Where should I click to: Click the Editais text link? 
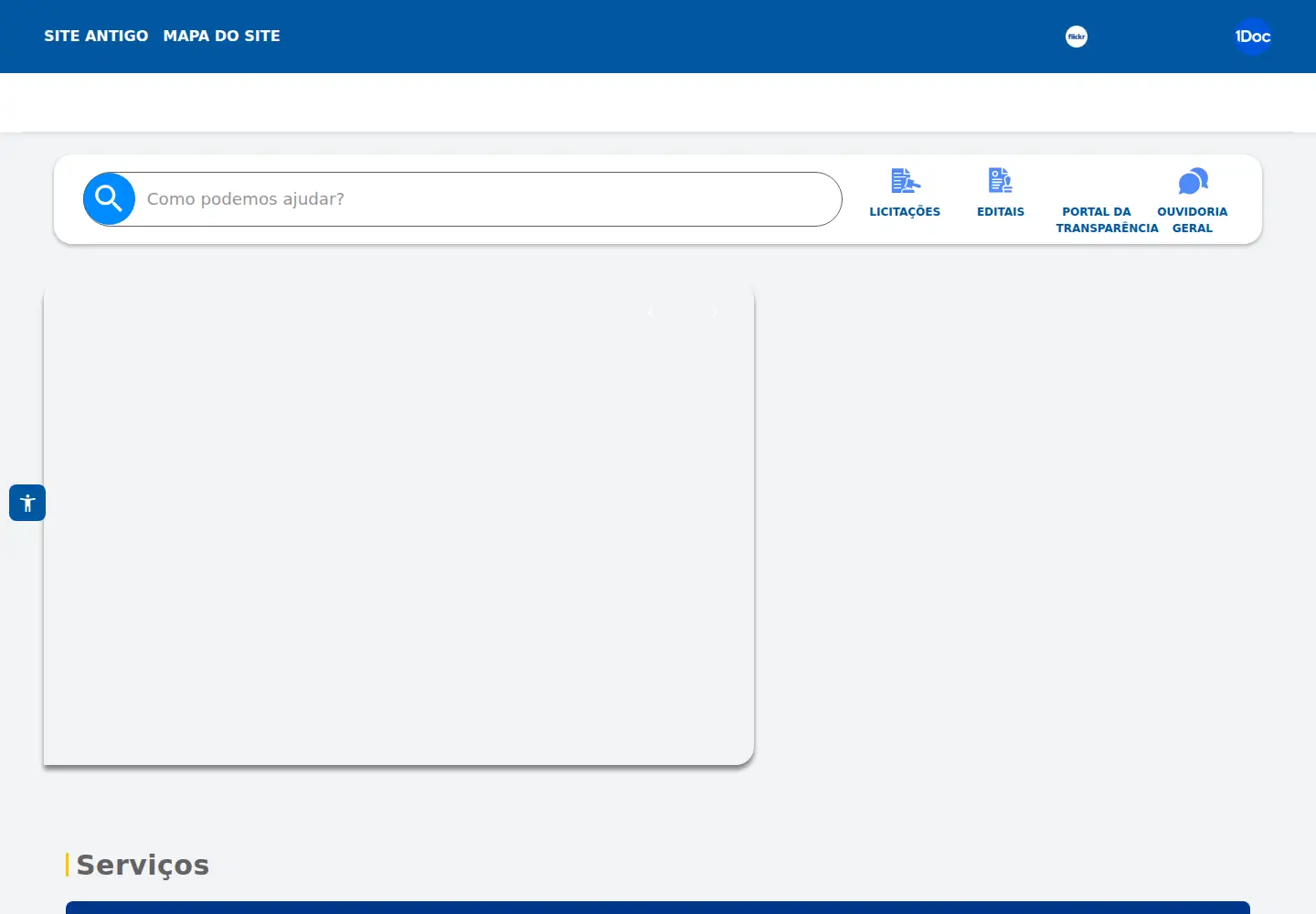[x=1001, y=211]
